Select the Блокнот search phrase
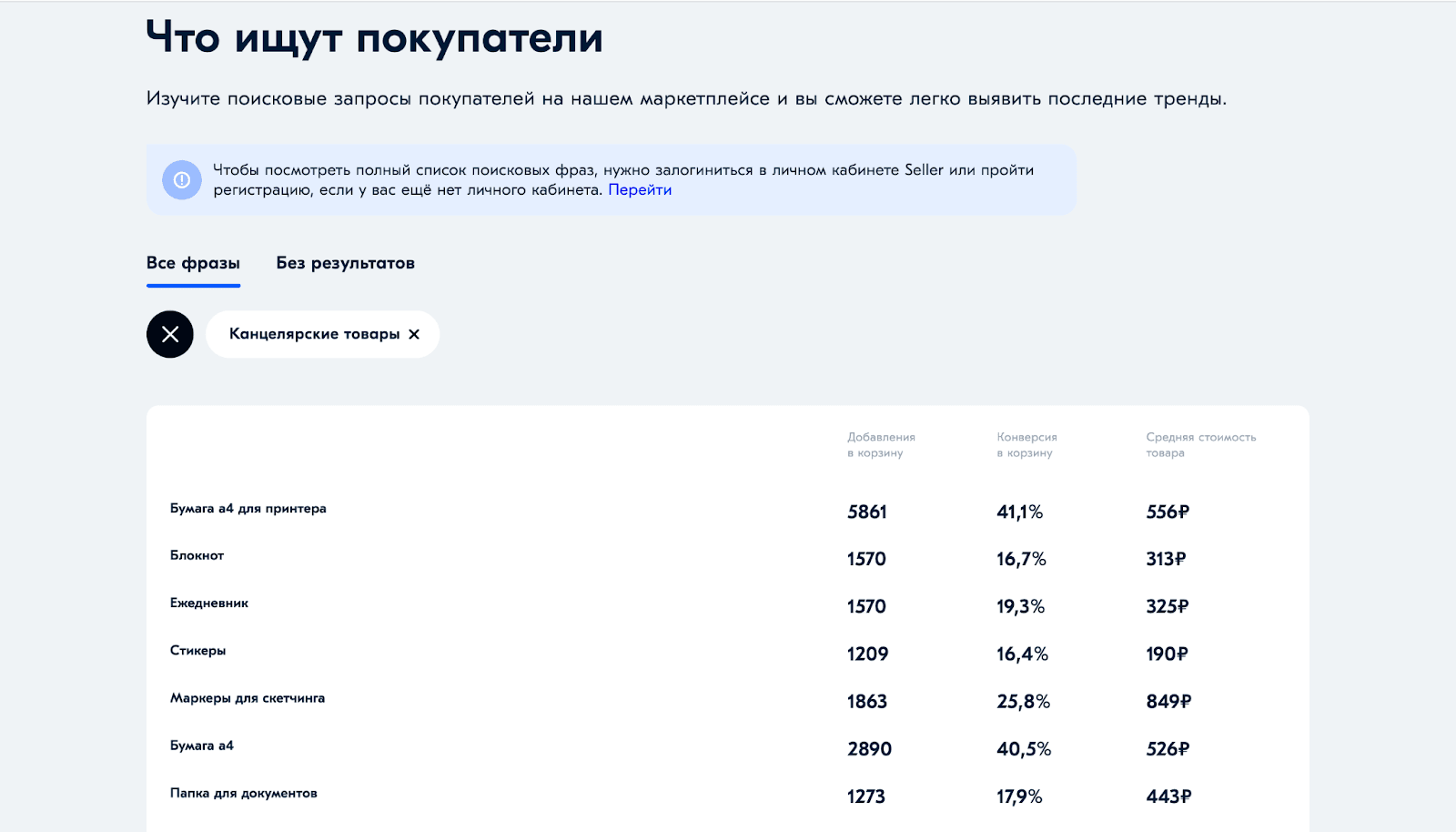The width and height of the screenshot is (1456, 832). click(x=197, y=555)
